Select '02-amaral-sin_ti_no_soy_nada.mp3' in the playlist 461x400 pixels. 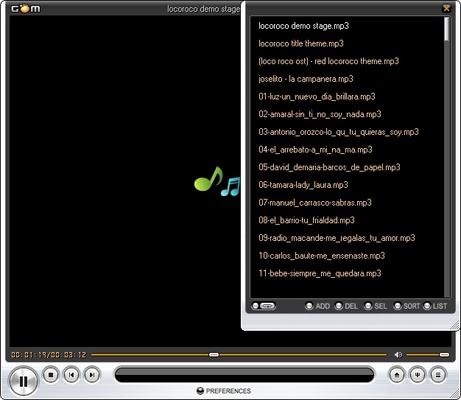point(320,114)
